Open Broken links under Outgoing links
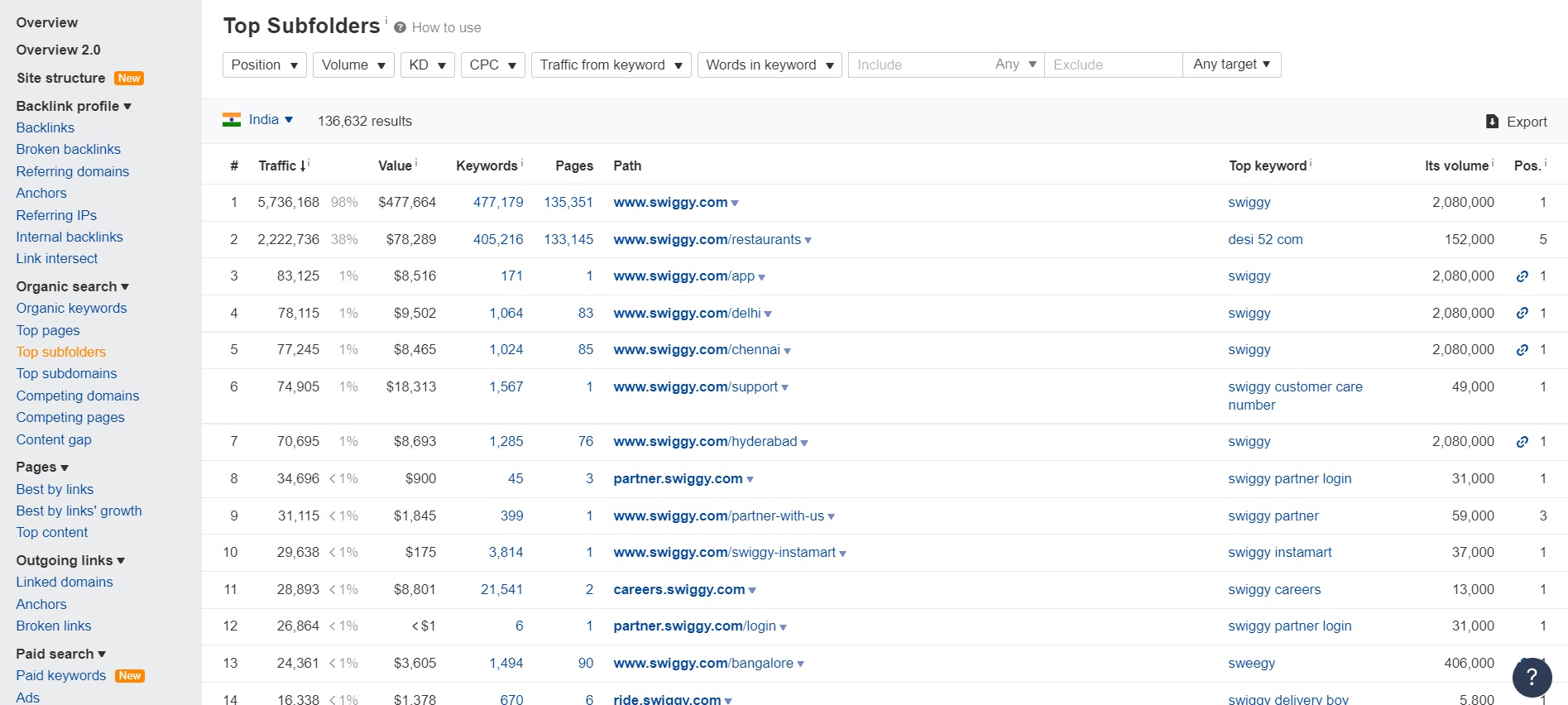The height and width of the screenshot is (705, 1568). [54, 626]
